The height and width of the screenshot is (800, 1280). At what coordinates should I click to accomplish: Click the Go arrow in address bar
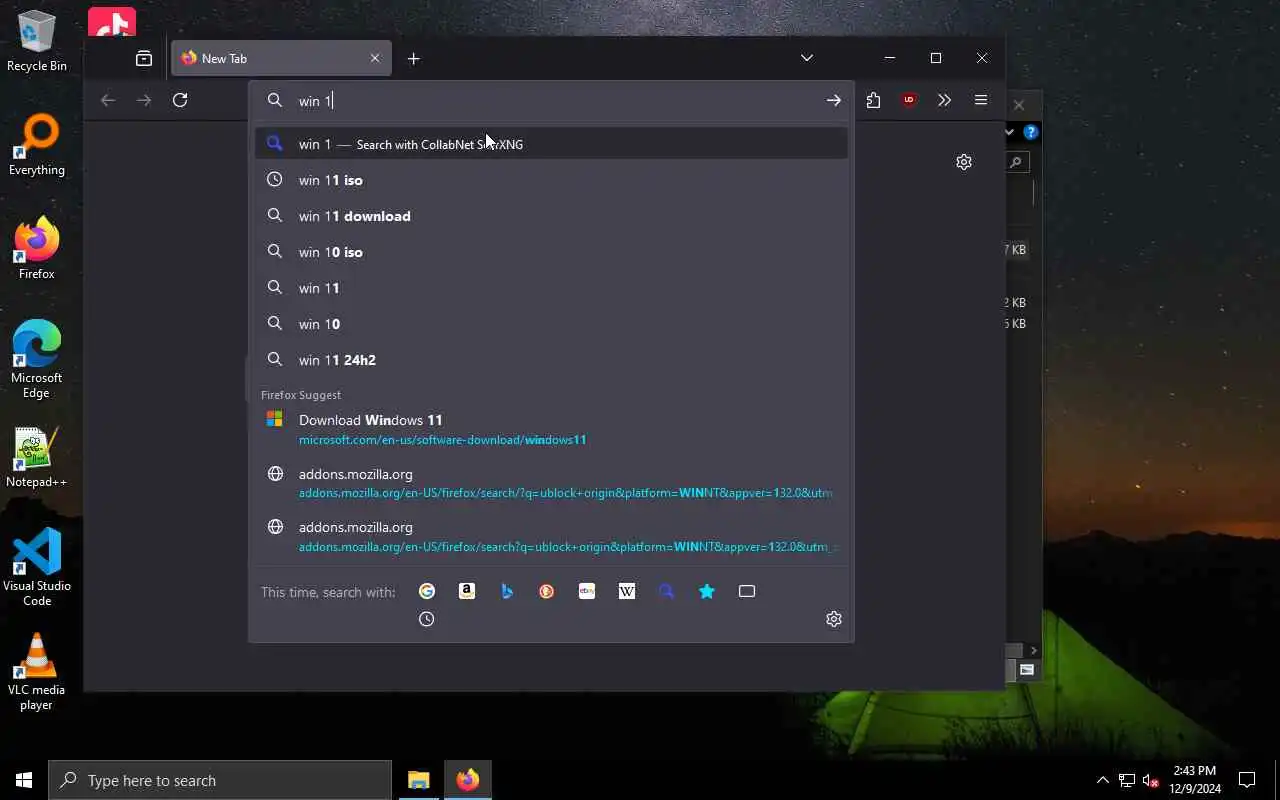pyautogui.click(x=834, y=100)
